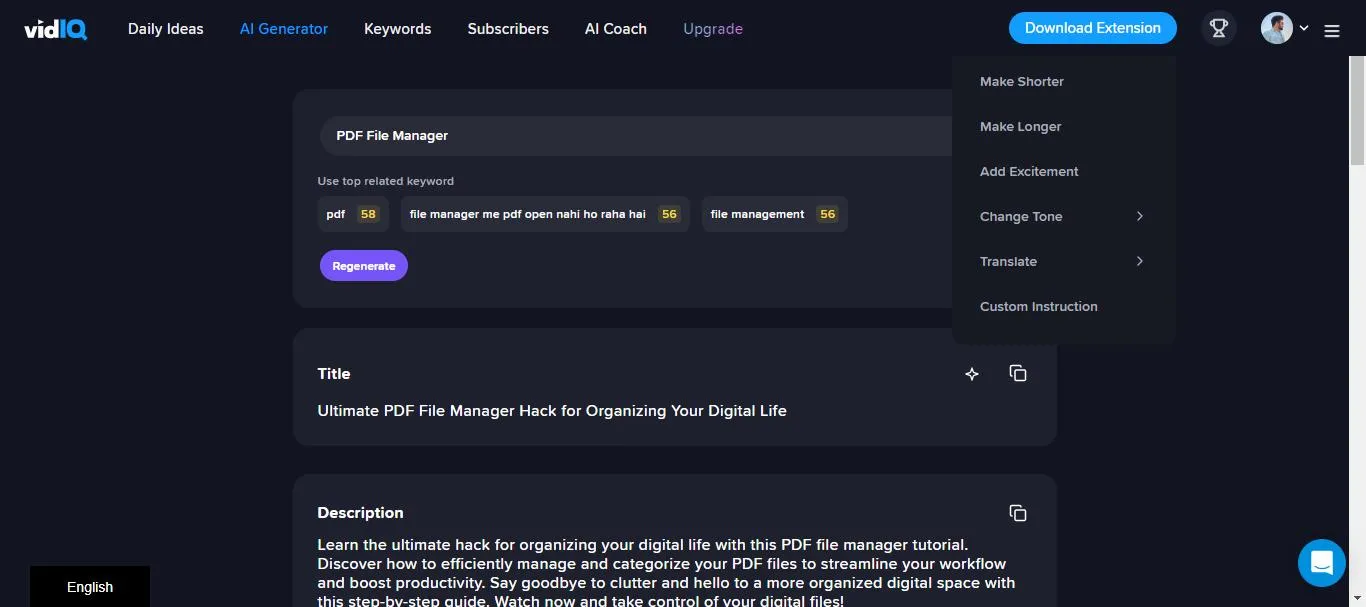Open the account dropdown arrow beside avatar

(x=1304, y=29)
